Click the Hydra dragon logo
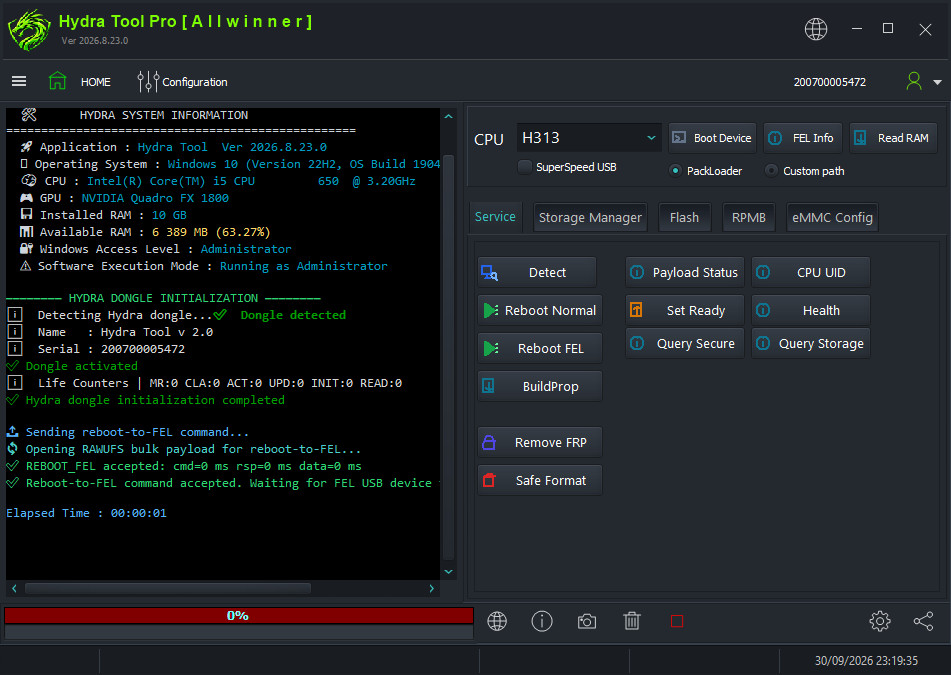Screen dimensions: 951x675 pyautogui.click(x=29, y=30)
